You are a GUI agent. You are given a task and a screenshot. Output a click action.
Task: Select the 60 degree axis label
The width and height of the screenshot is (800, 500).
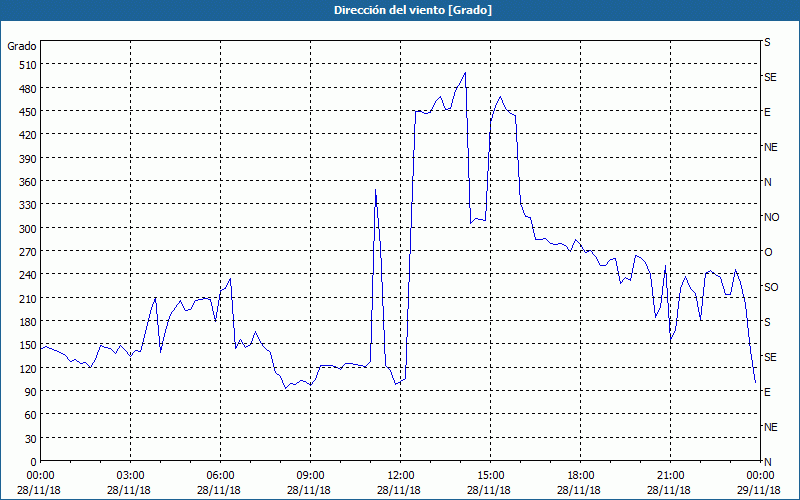(31, 415)
